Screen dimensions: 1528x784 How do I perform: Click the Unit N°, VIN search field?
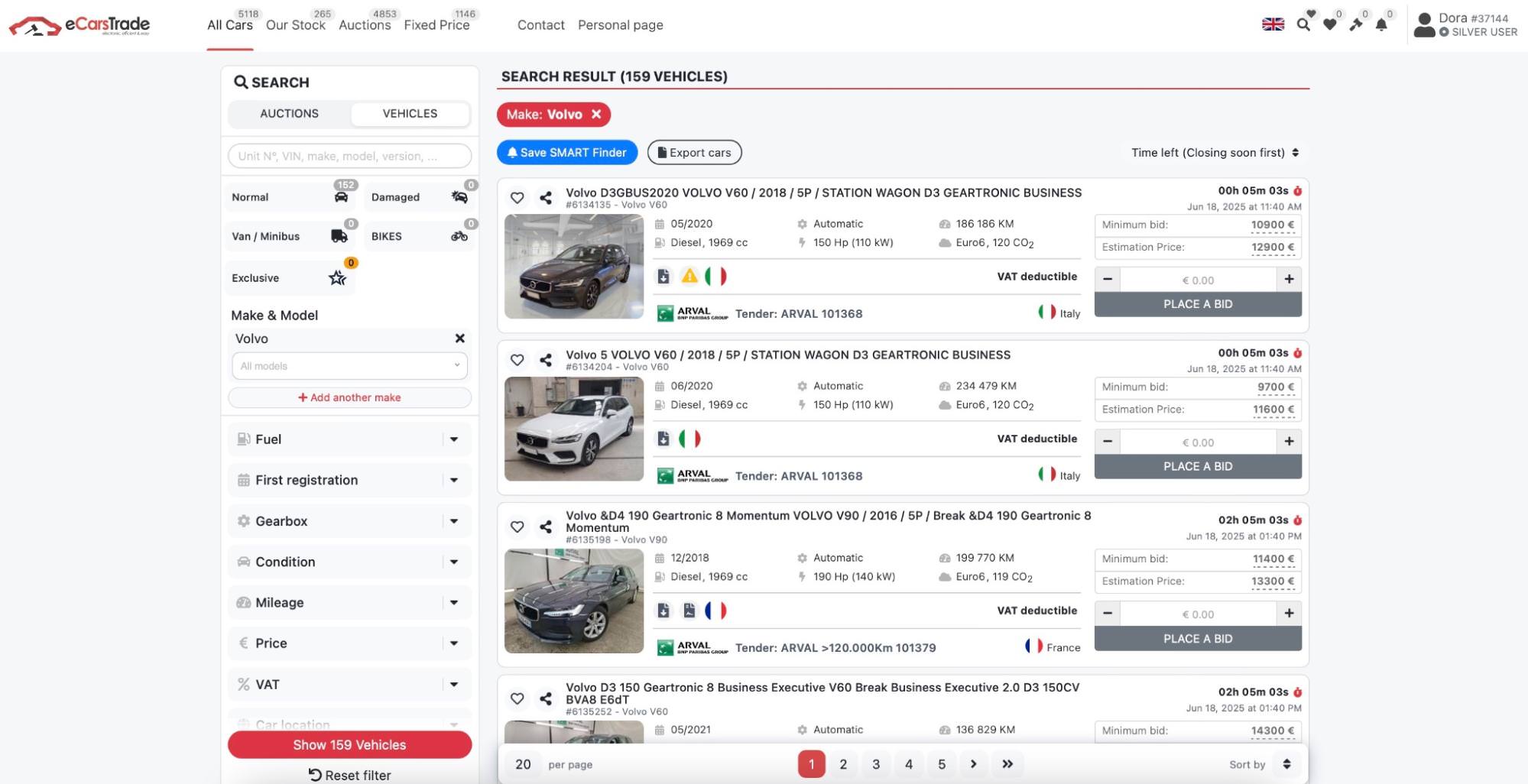tap(349, 156)
